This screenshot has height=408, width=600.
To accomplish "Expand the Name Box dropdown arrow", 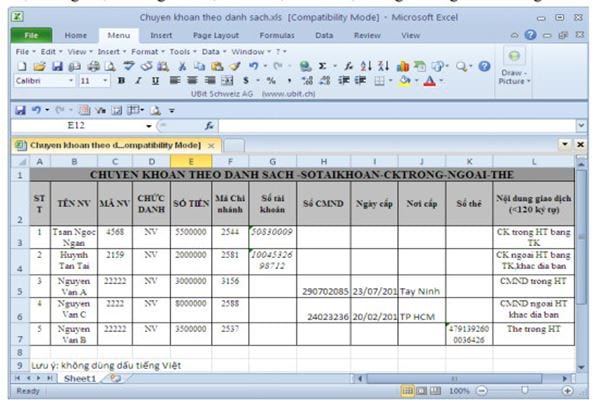I will tap(148, 126).
